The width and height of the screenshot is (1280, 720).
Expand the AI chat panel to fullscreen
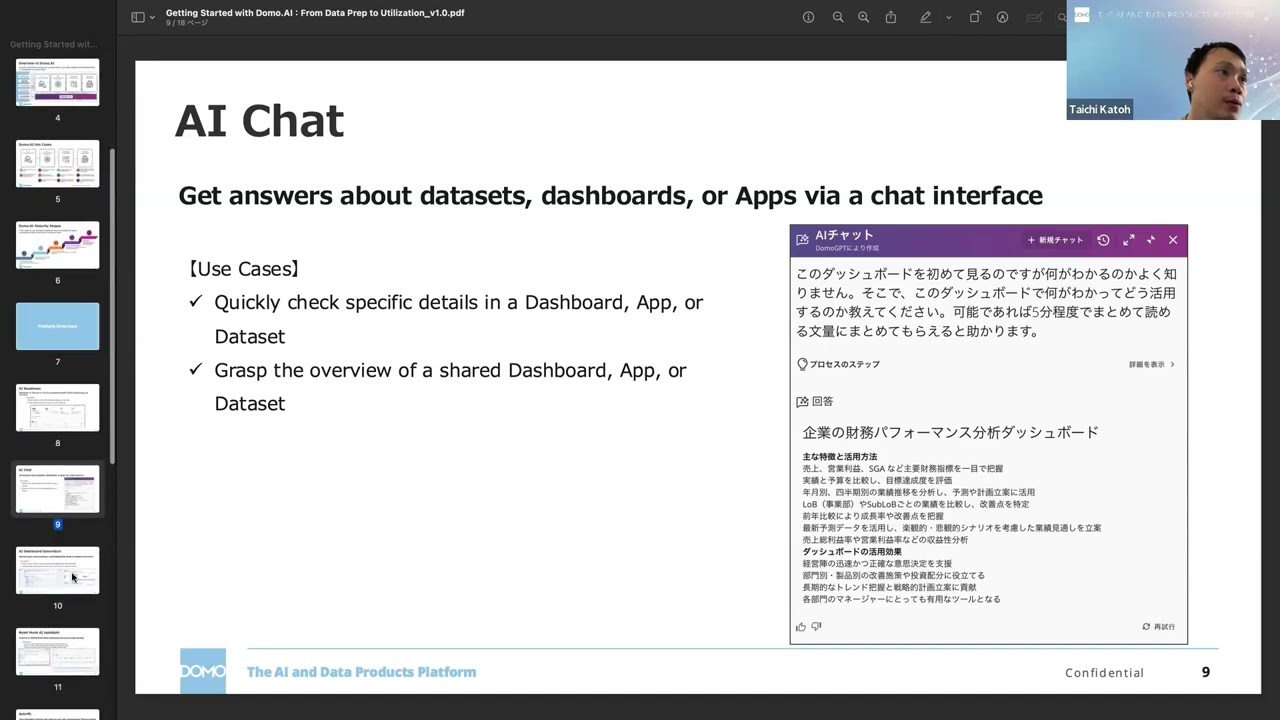coord(1129,240)
